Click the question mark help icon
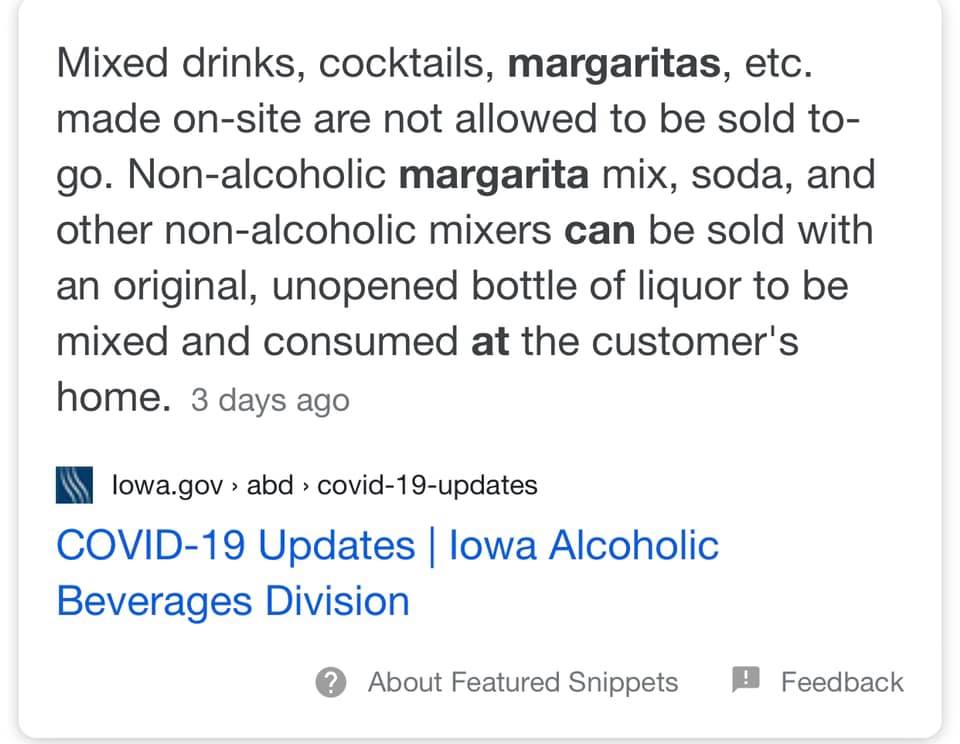This screenshot has height=744, width=960. (x=331, y=682)
